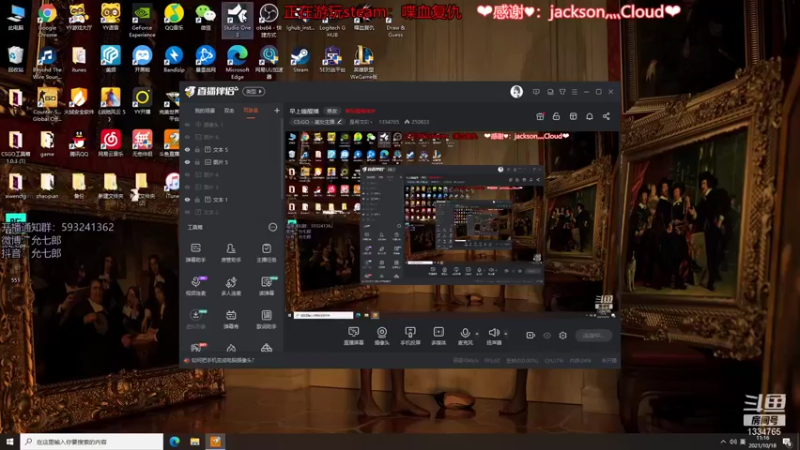Screen dimensions: 800x450
Task: Toggle preview eye icon near settings gear
Action: click(x=547, y=335)
